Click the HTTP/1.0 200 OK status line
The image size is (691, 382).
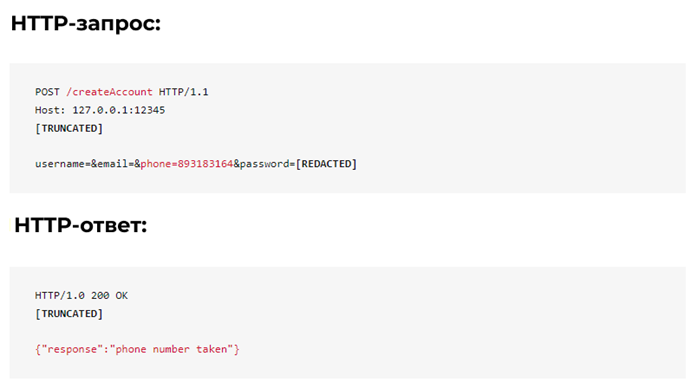point(82,295)
